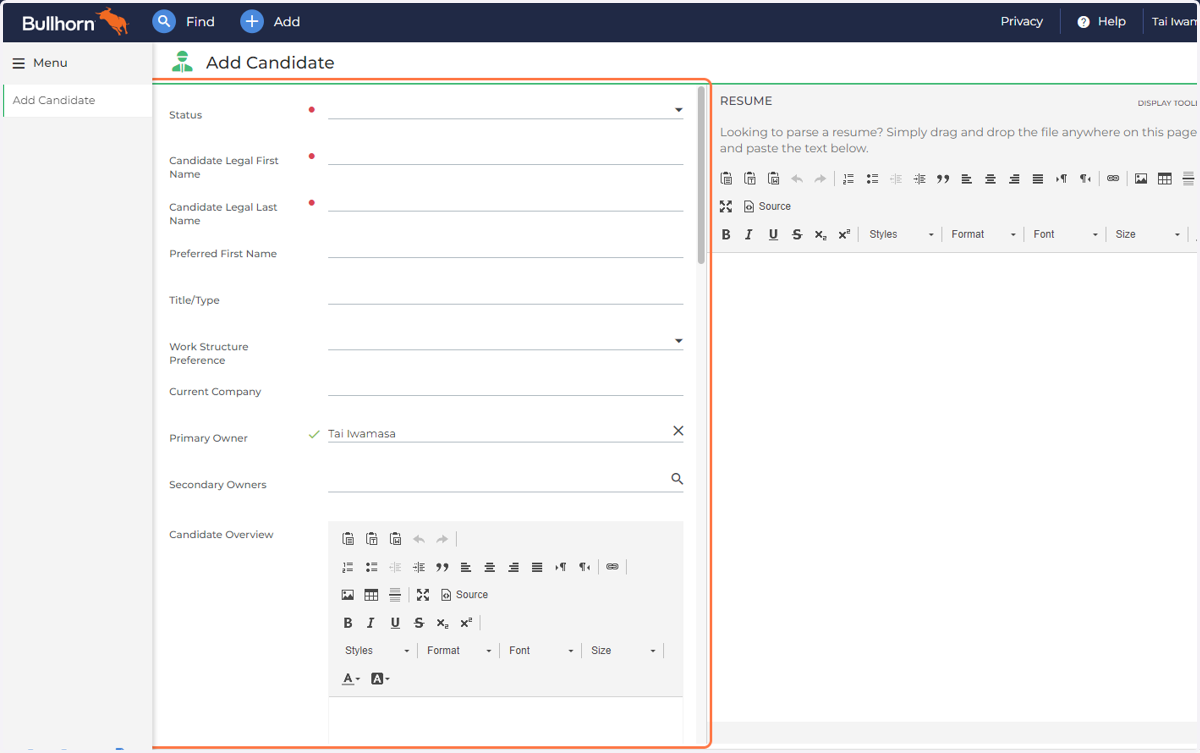
Task: Click the Bullhorn logo
Action: point(76,21)
